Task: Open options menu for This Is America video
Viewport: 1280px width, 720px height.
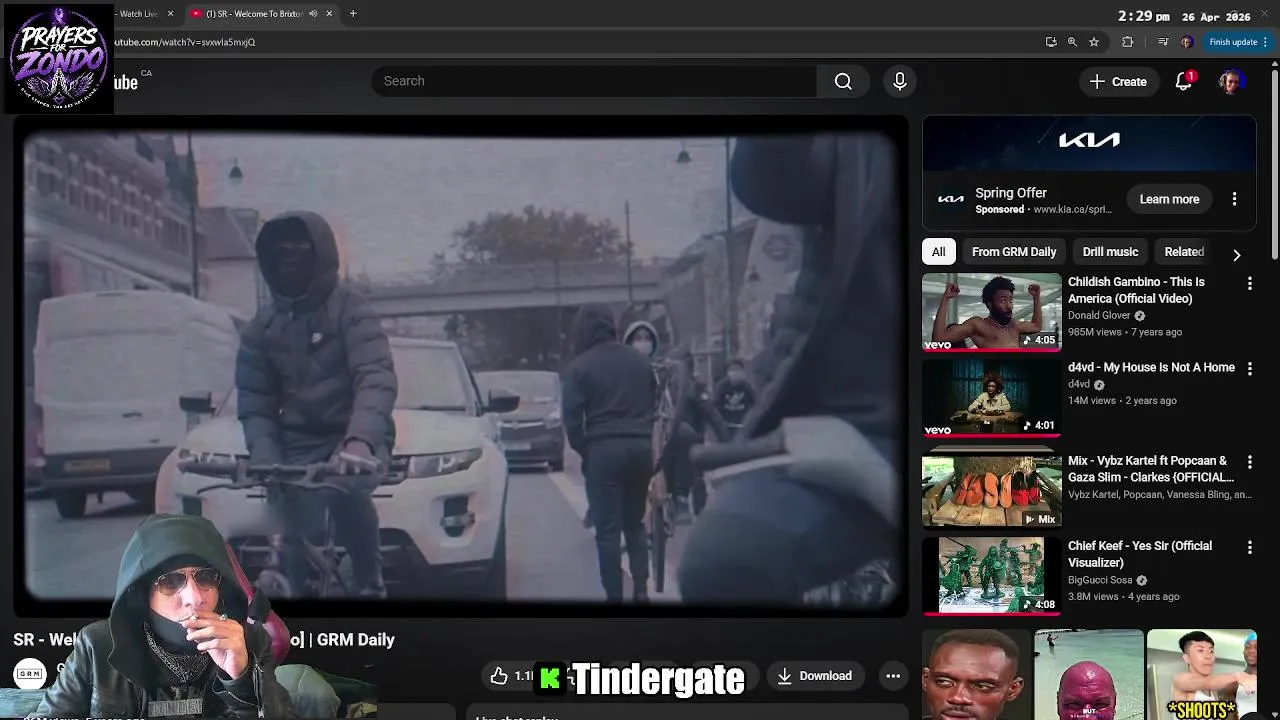Action: [1249, 284]
